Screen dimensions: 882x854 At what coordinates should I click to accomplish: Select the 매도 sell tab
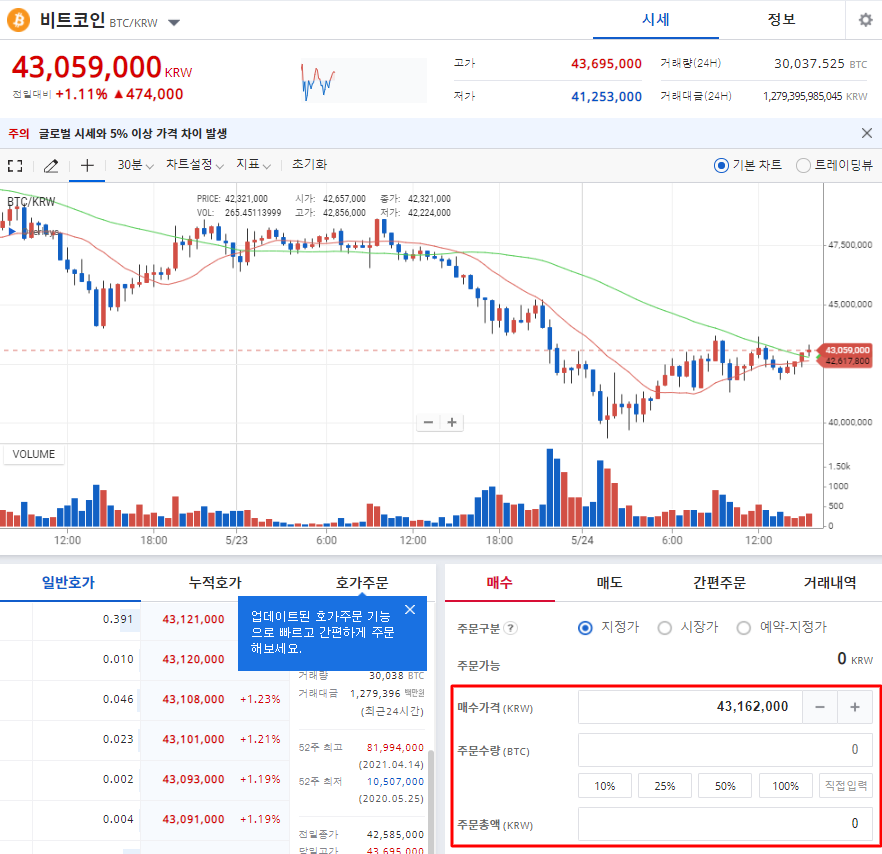(x=610, y=582)
